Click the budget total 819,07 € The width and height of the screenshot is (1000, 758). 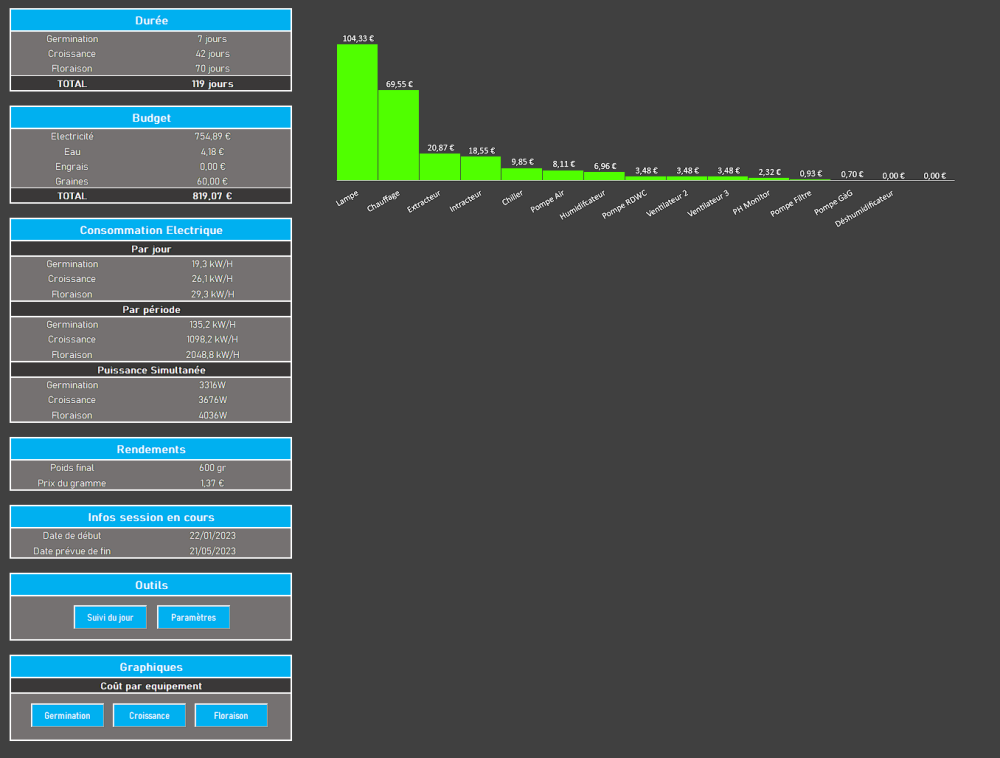pos(212,196)
